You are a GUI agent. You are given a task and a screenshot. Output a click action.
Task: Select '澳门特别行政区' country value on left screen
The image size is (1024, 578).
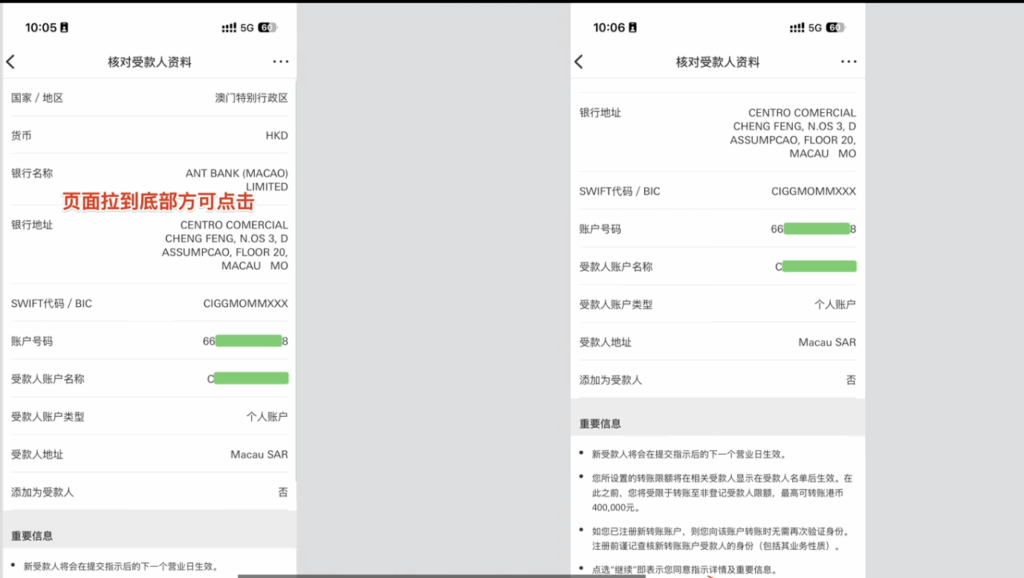pos(251,98)
